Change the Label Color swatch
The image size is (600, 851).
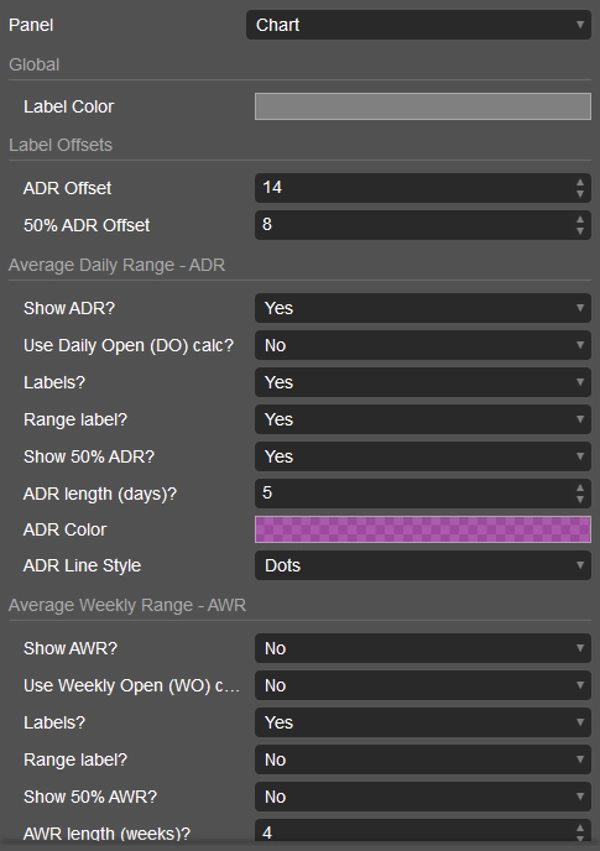click(x=422, y=106)
